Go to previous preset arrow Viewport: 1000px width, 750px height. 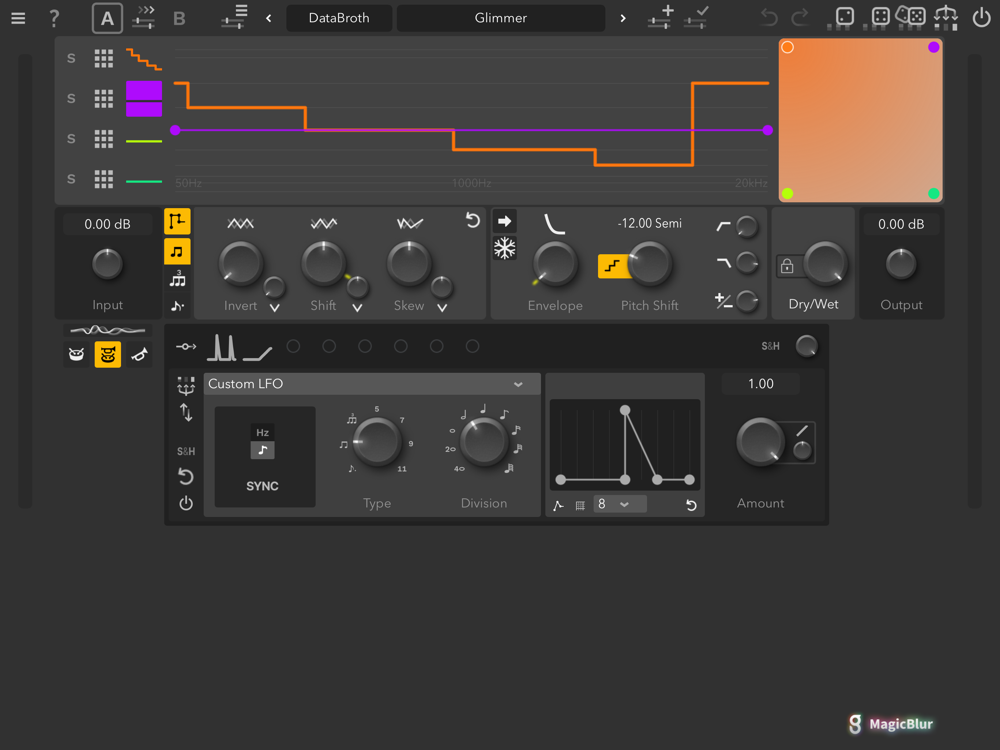[x=268, y=18]
